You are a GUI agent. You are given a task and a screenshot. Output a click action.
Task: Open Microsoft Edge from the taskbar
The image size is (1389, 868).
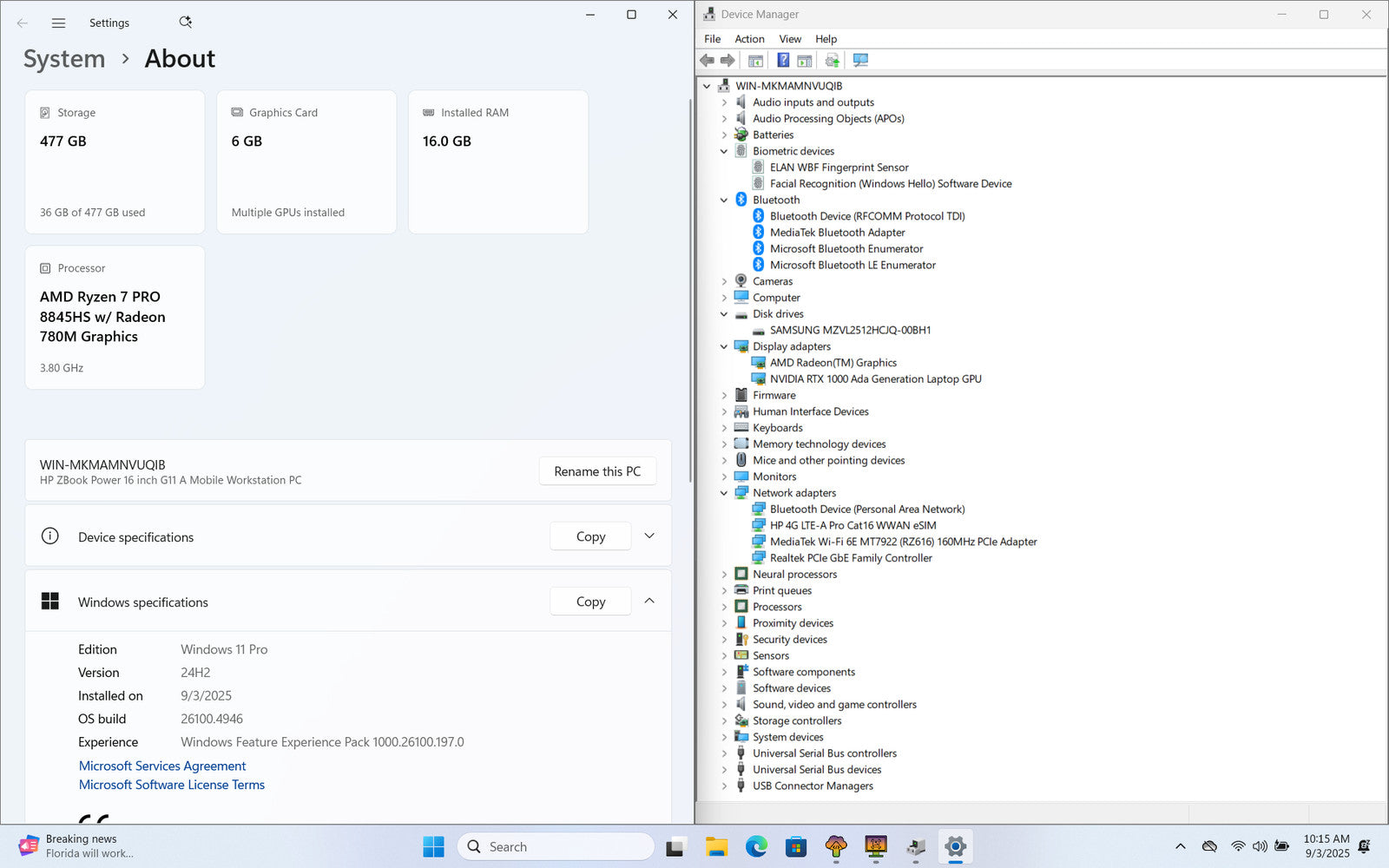(x=756, y=846)
